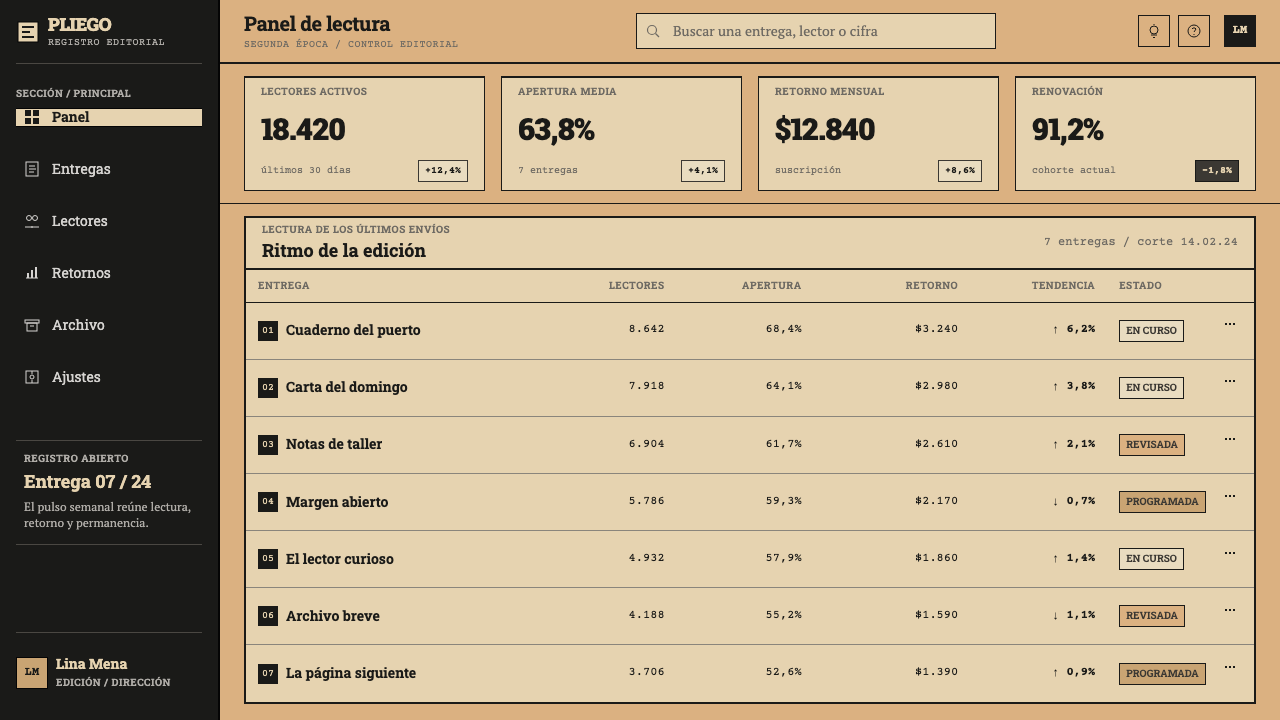The image size is (1280, 720).
Task: Click the Entregas document icon
Action: 32,169
